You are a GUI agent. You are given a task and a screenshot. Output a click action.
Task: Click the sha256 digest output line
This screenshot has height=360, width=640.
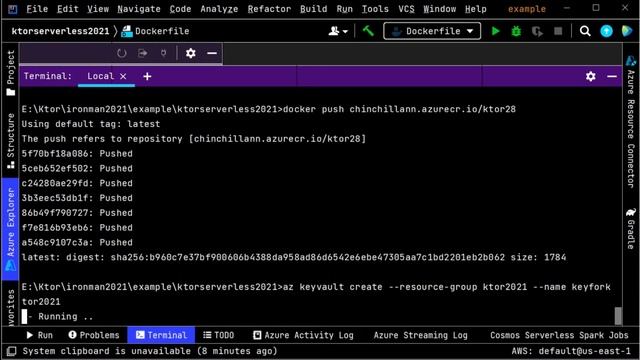[294, 257]
